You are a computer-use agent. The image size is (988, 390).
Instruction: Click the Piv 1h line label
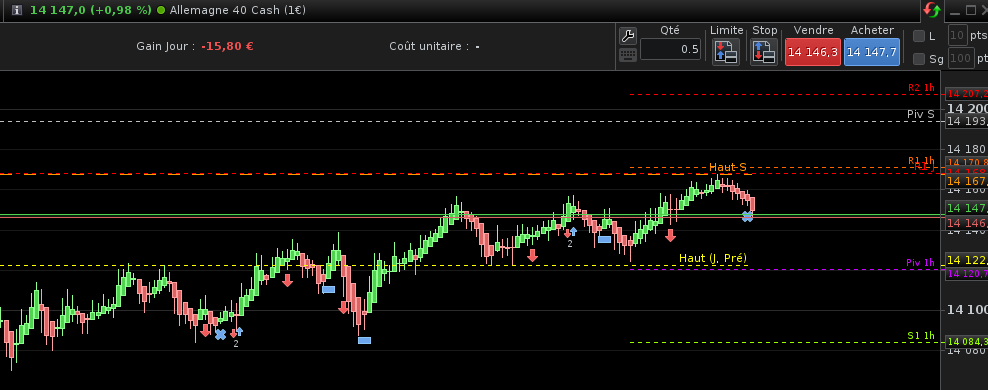click(x=920, y=263)
